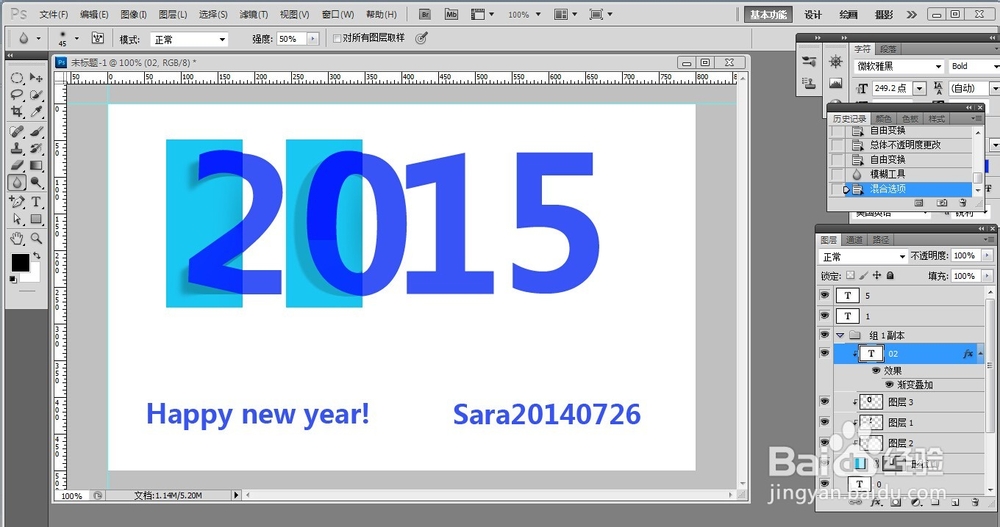The image size is (1000, 527).
Task: Open the 模式 mode dropdown set to 正常
Action: coord(189,39)
